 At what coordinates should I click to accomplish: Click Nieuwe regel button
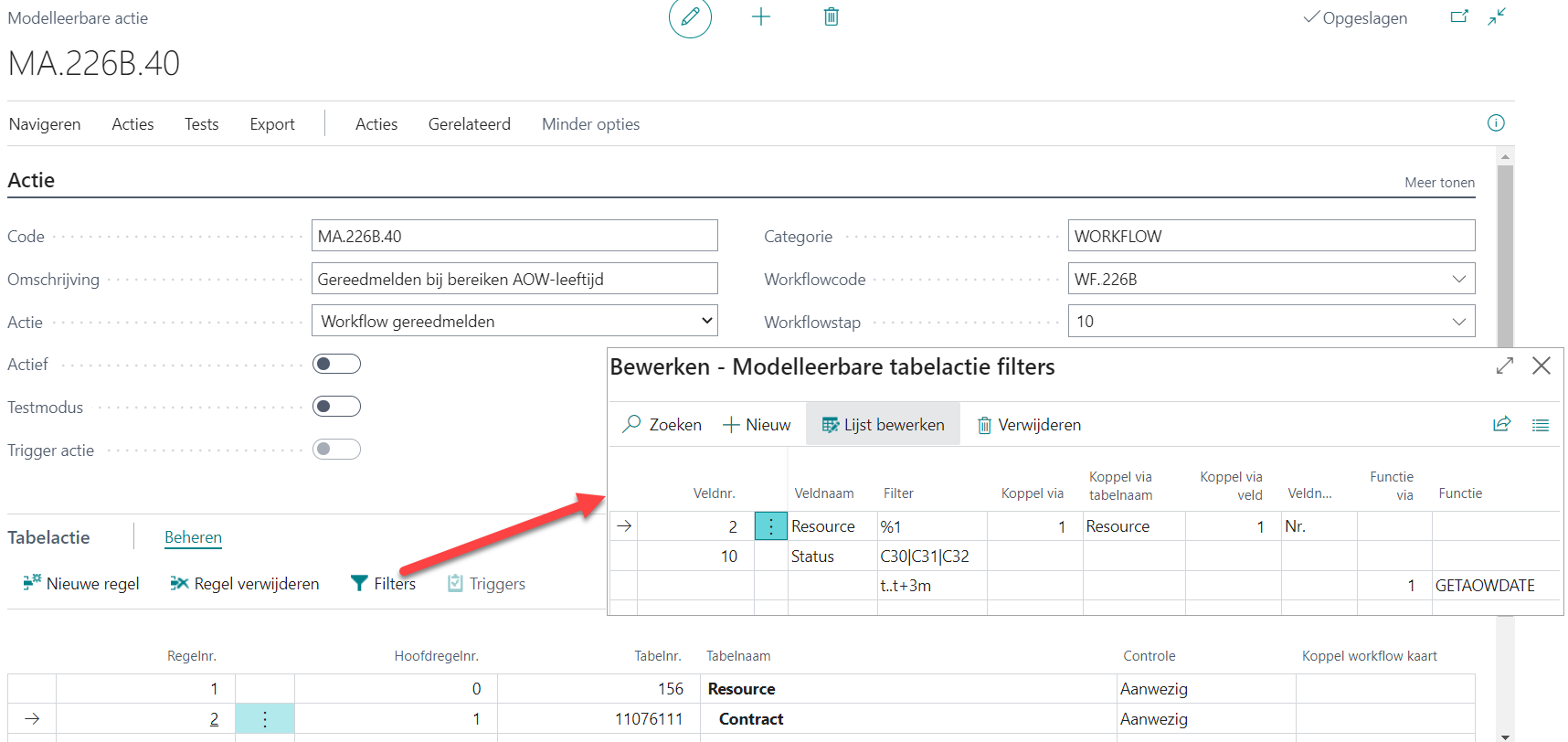pos(81,584)
